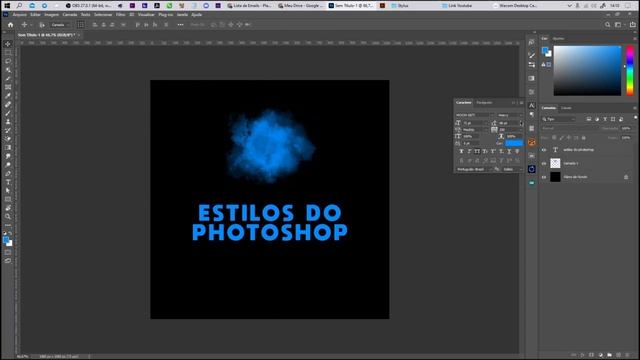Image resolution: width=640 pixels, height=360 pixels.
Task: Select the Path Selection tool
Action: 8,191
